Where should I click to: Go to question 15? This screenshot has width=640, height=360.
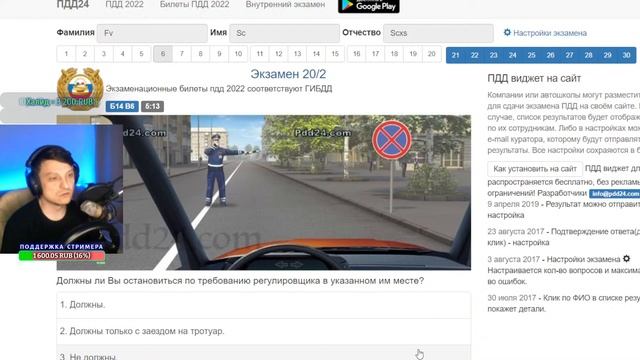tap(335, 54)
